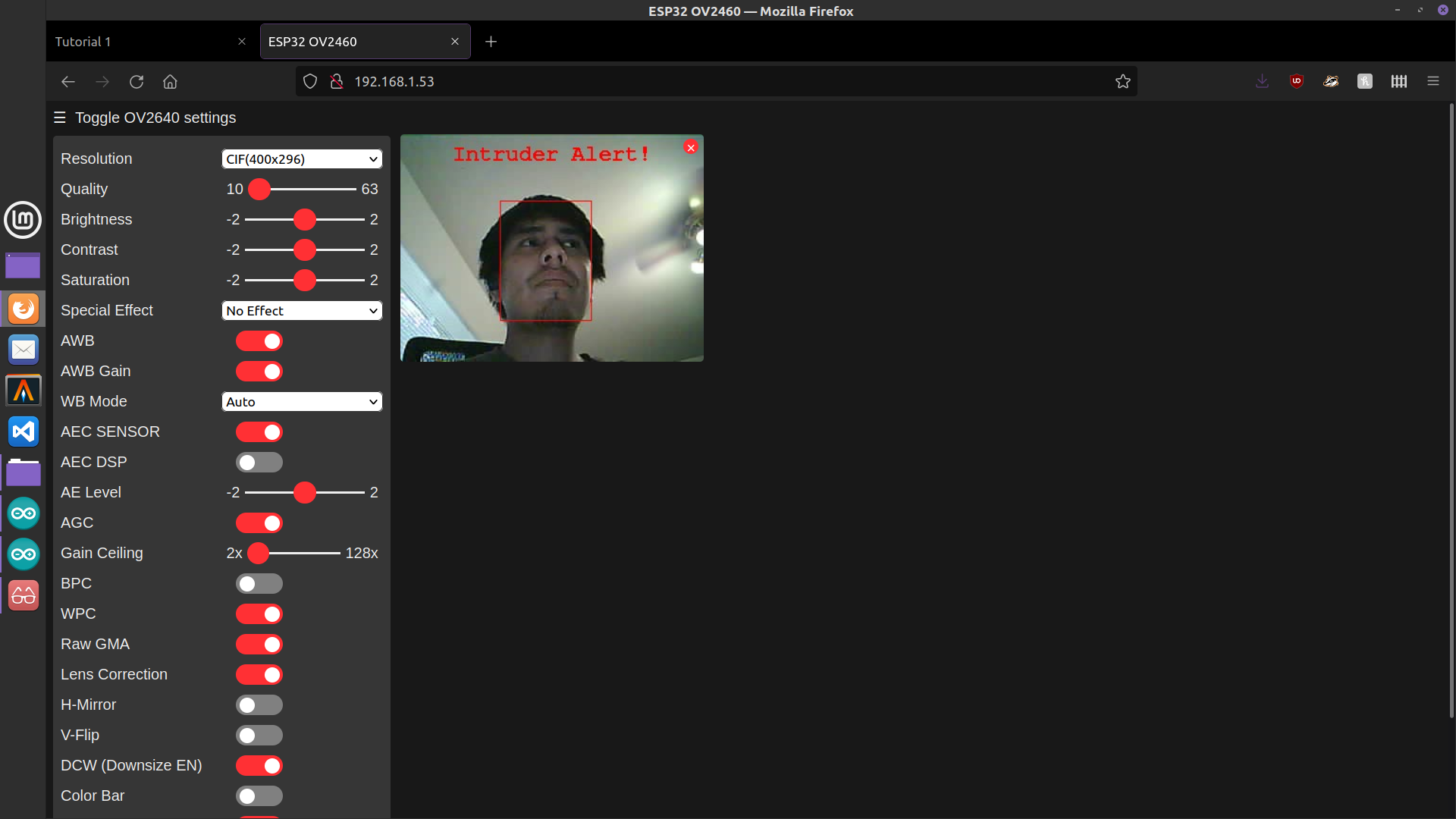Open Firefox application menu icon
This screenshot has width=1456, height=819.
pos(1432,81)
